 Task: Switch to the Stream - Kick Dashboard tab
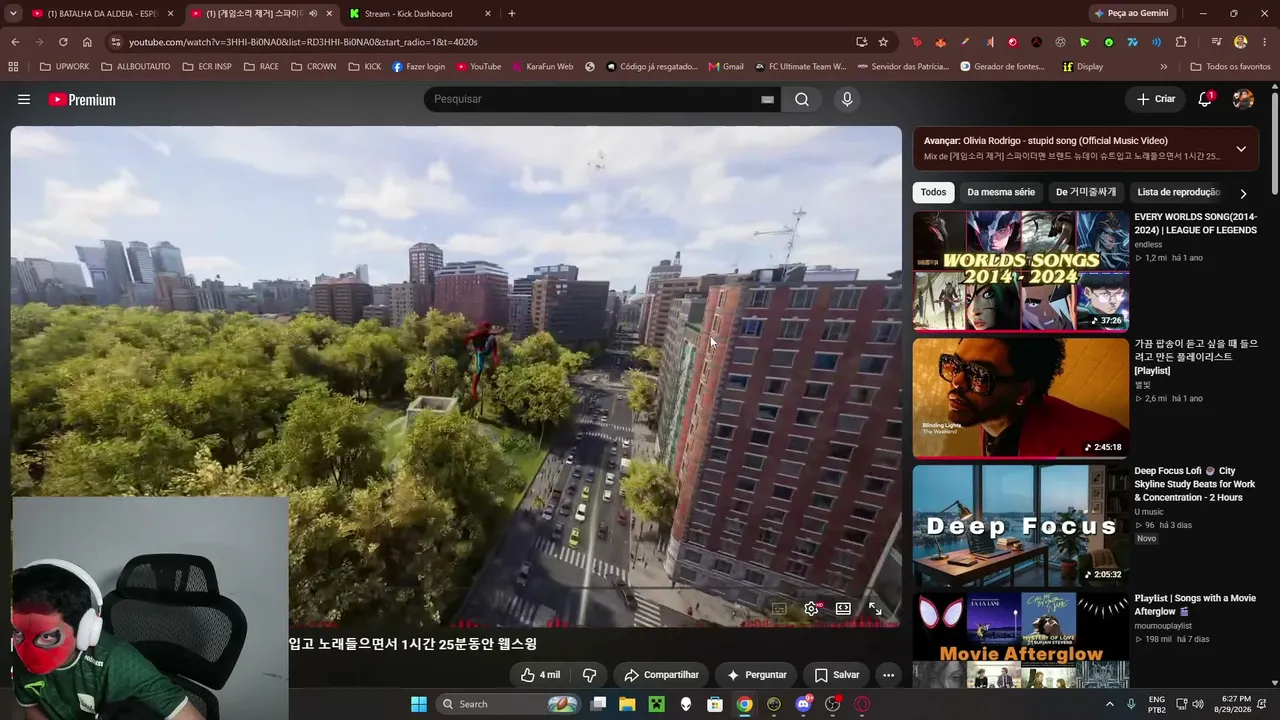420,14
